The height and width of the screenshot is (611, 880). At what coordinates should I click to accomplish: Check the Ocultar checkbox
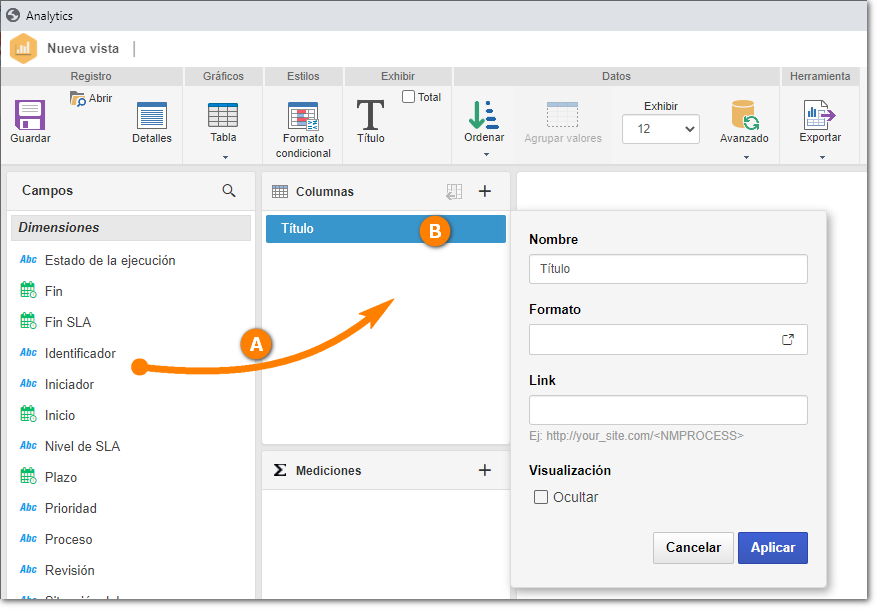[540, 497]
